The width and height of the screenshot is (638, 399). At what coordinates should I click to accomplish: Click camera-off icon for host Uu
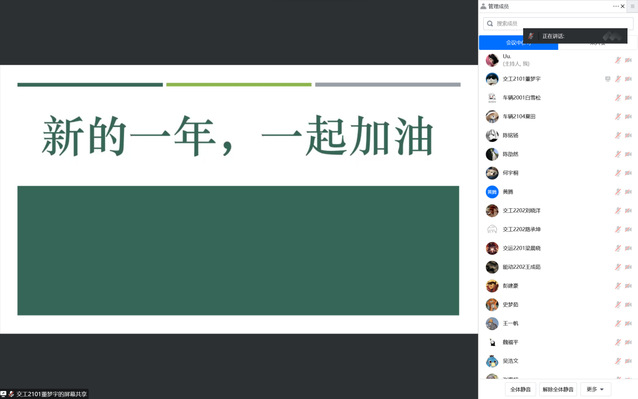[628, 60]
